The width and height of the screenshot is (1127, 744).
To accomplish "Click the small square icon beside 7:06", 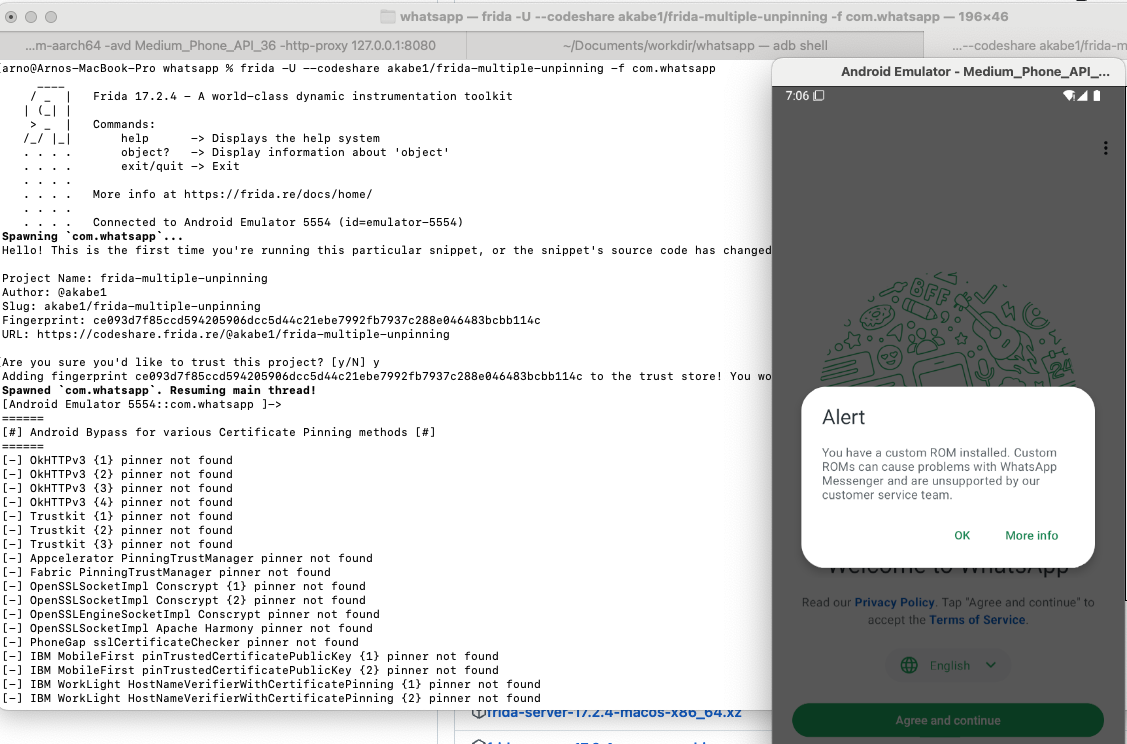I will (819, 96).
